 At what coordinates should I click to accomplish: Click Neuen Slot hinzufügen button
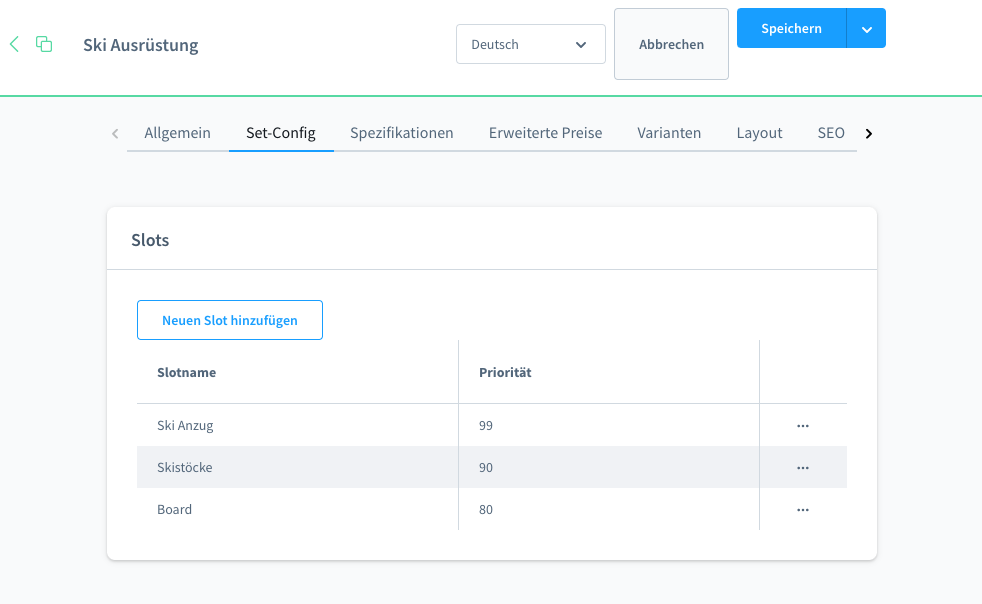point(230,320)
